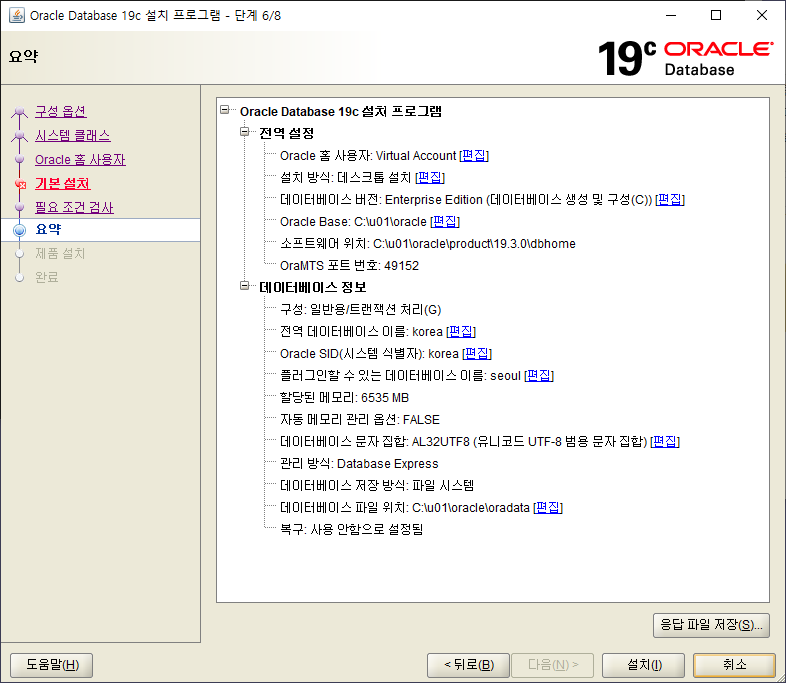Select the 관리 방식 Database Express row
This screenshot has height=683, width=786.
[x=359, y=464]
